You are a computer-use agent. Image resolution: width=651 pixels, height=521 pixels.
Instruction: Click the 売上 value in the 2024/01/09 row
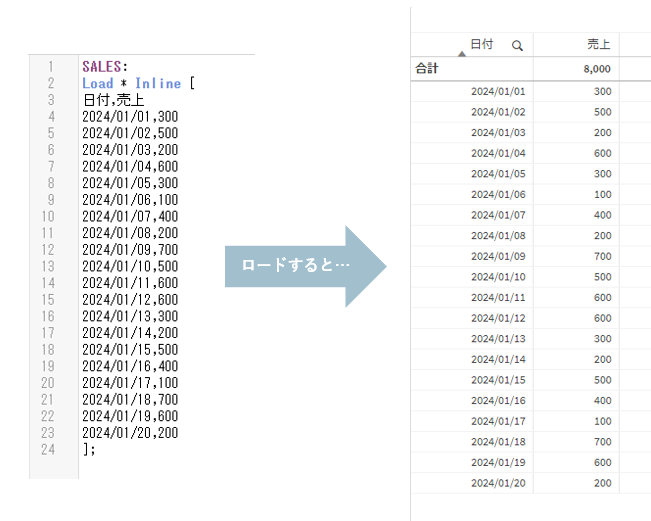click(601, 256)
